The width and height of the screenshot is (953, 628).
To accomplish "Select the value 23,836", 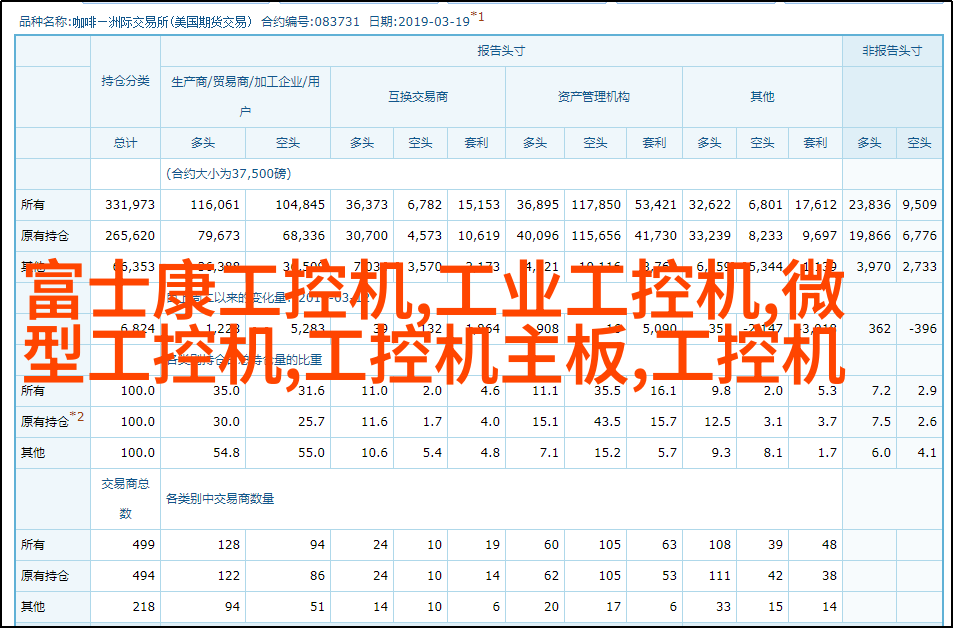I will 870,205.
